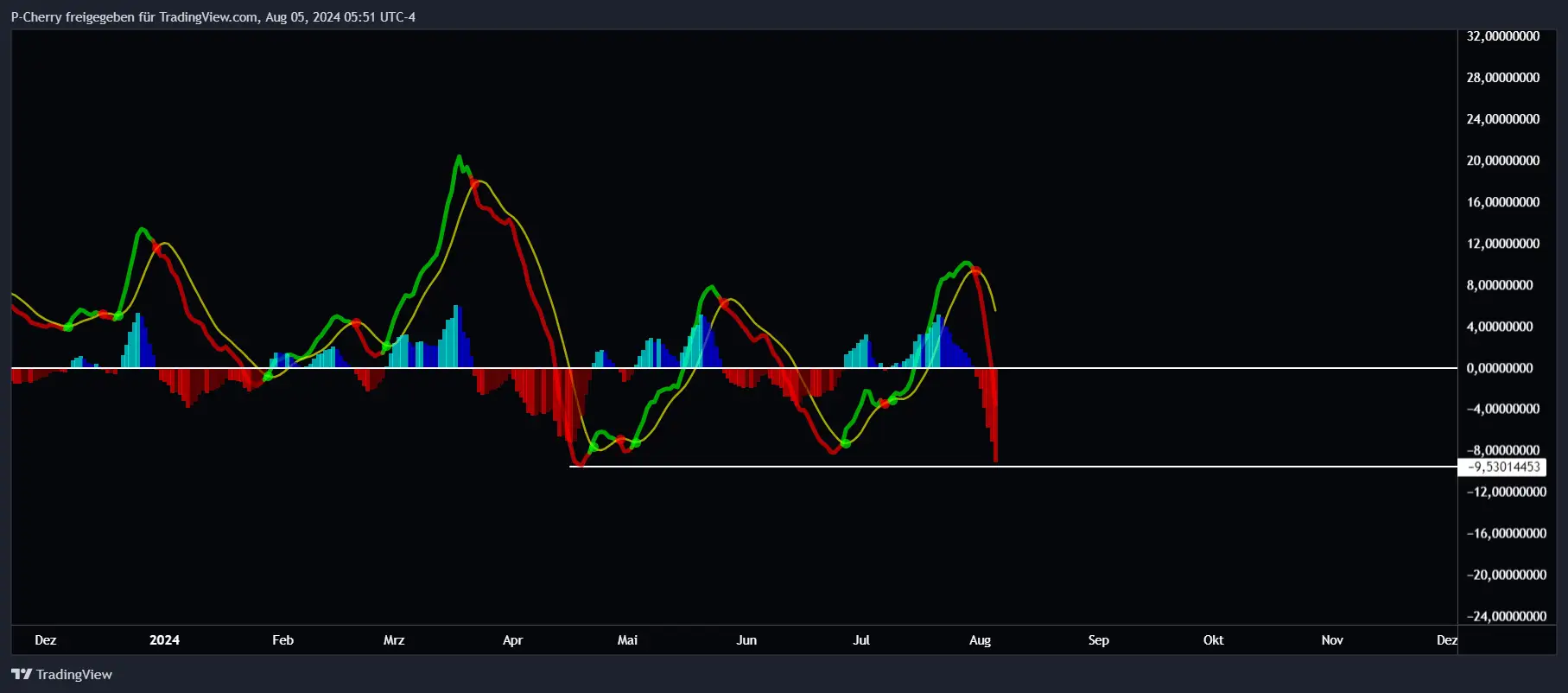Click the 24,00000000 price axis label
Image resolution: width=1568 pixels, height=693 pixels.
pos(1502,119)
